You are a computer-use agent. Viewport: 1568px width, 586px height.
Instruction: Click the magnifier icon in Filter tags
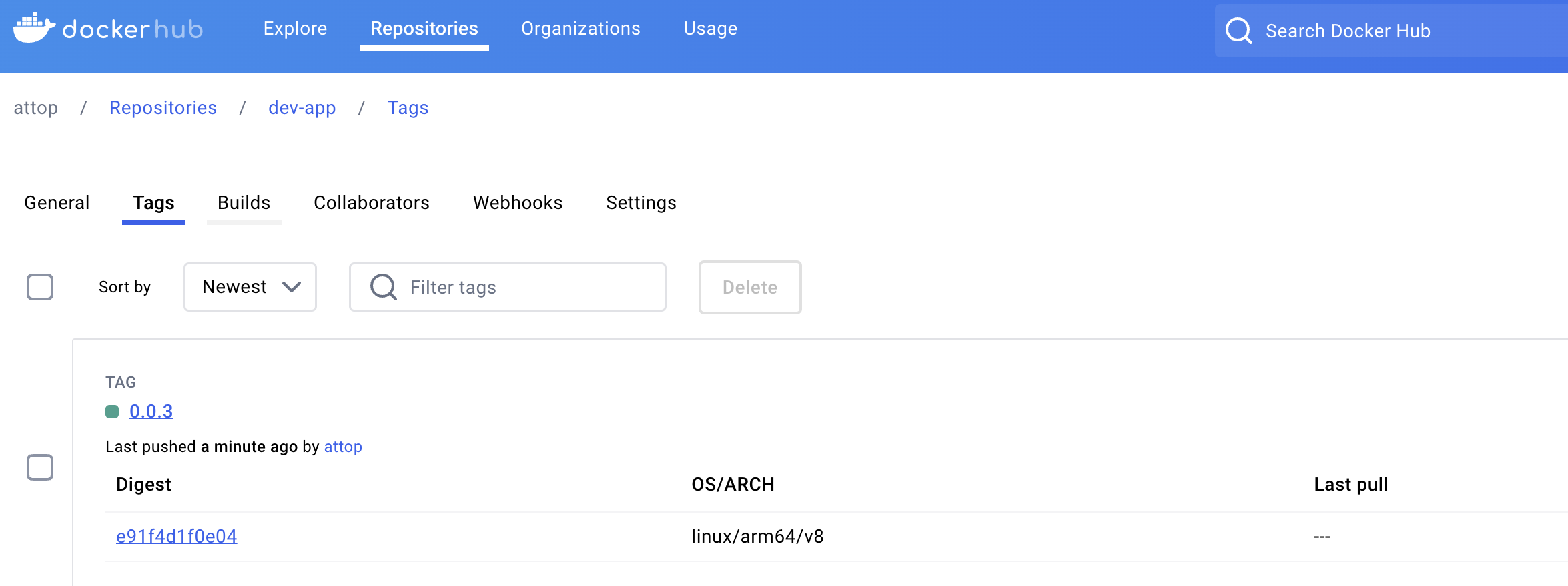pyautogui.click(x=384, y=287)
